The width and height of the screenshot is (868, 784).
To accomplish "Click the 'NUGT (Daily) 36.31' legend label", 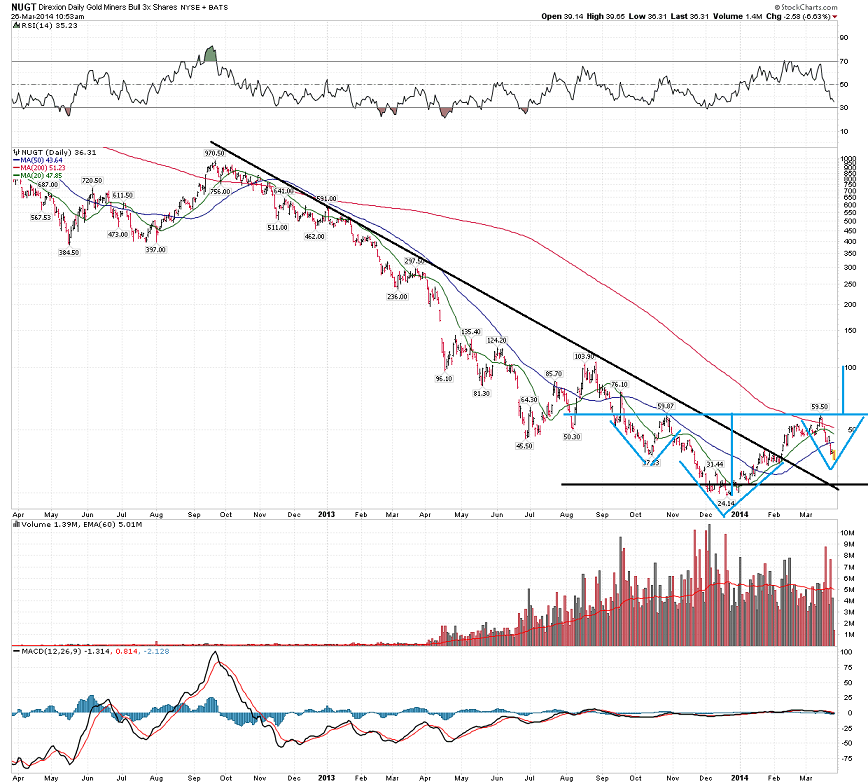I will (x=58, y=152).
